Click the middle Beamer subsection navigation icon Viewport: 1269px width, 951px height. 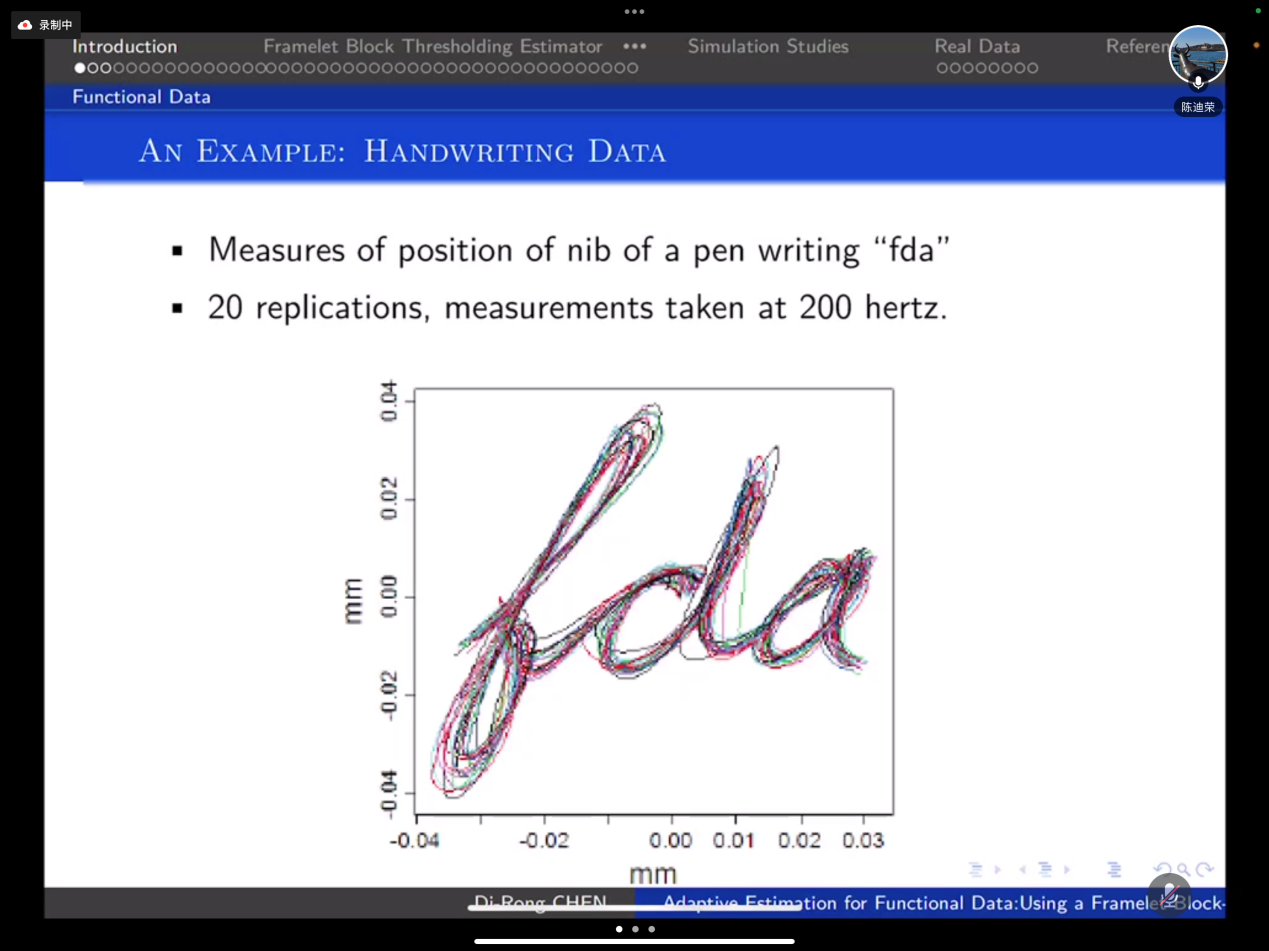click(1044, 870)
